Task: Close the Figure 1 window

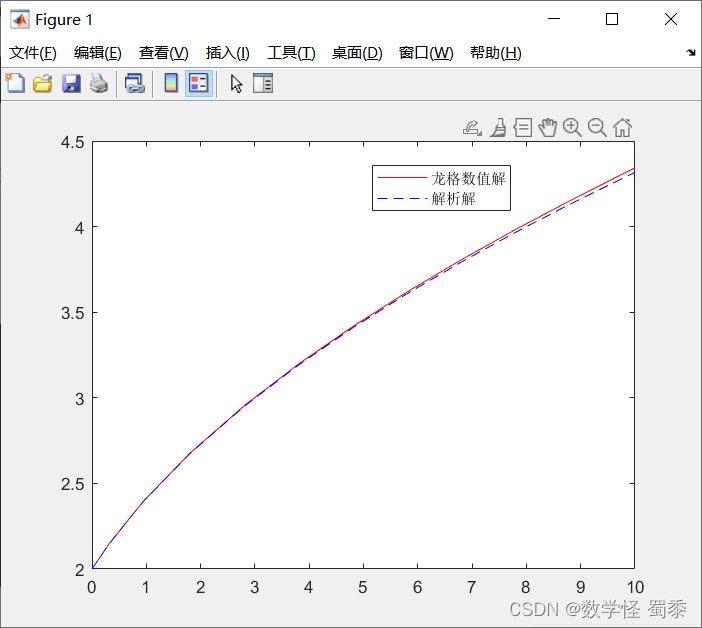Action: coord(671,19)
